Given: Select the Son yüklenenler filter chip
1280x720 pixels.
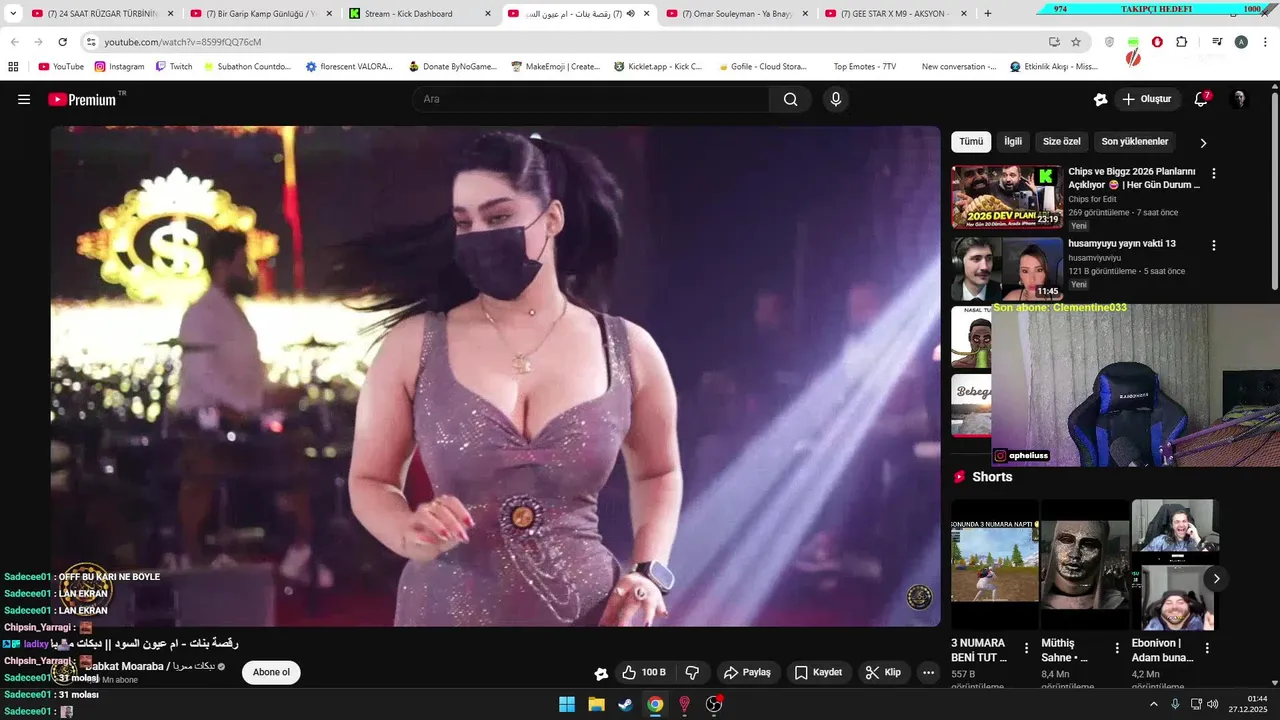Looking at the screenshot, I should point(1135,142).
